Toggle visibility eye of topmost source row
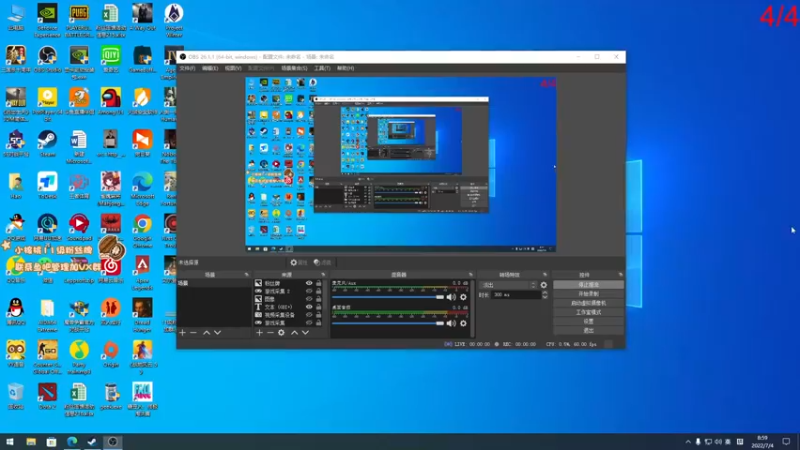 pyautogui.click(x=309, y=283)
